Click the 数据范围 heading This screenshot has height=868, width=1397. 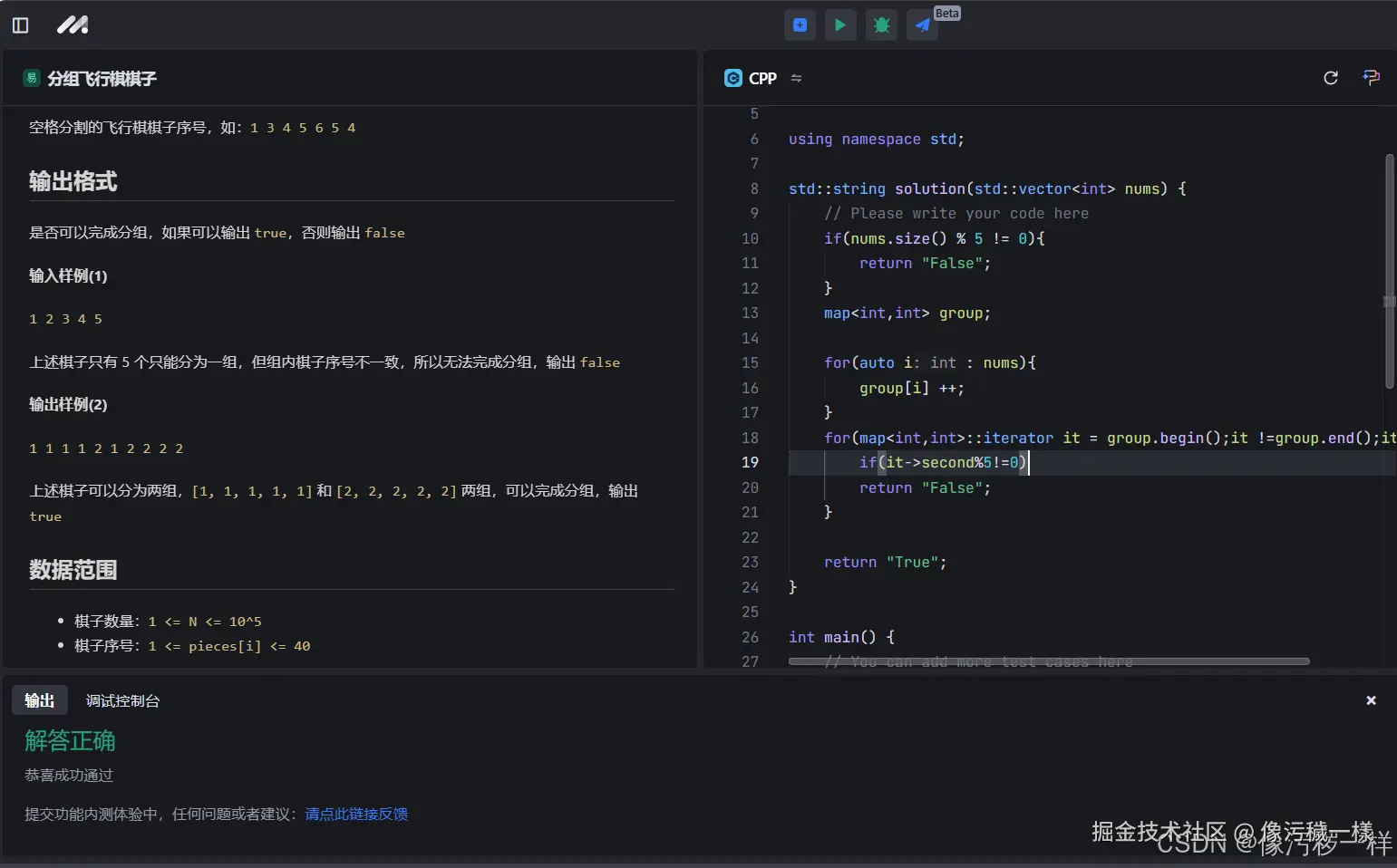click(73, 570)
